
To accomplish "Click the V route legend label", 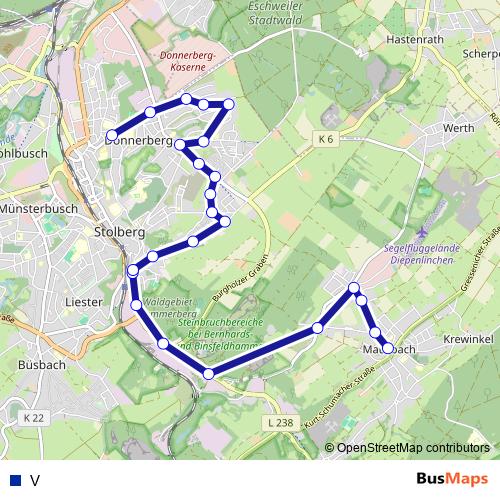I will pos(35,480).
